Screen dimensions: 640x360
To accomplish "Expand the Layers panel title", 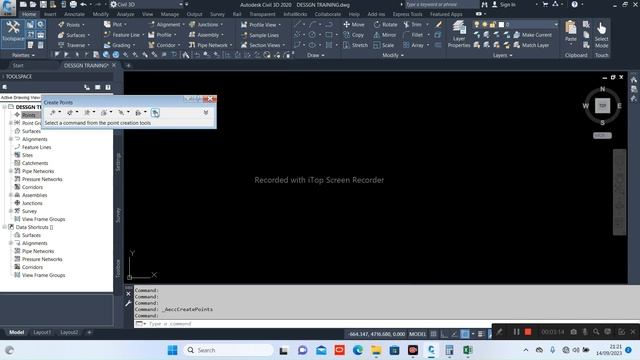I will (x=502, y=55).
